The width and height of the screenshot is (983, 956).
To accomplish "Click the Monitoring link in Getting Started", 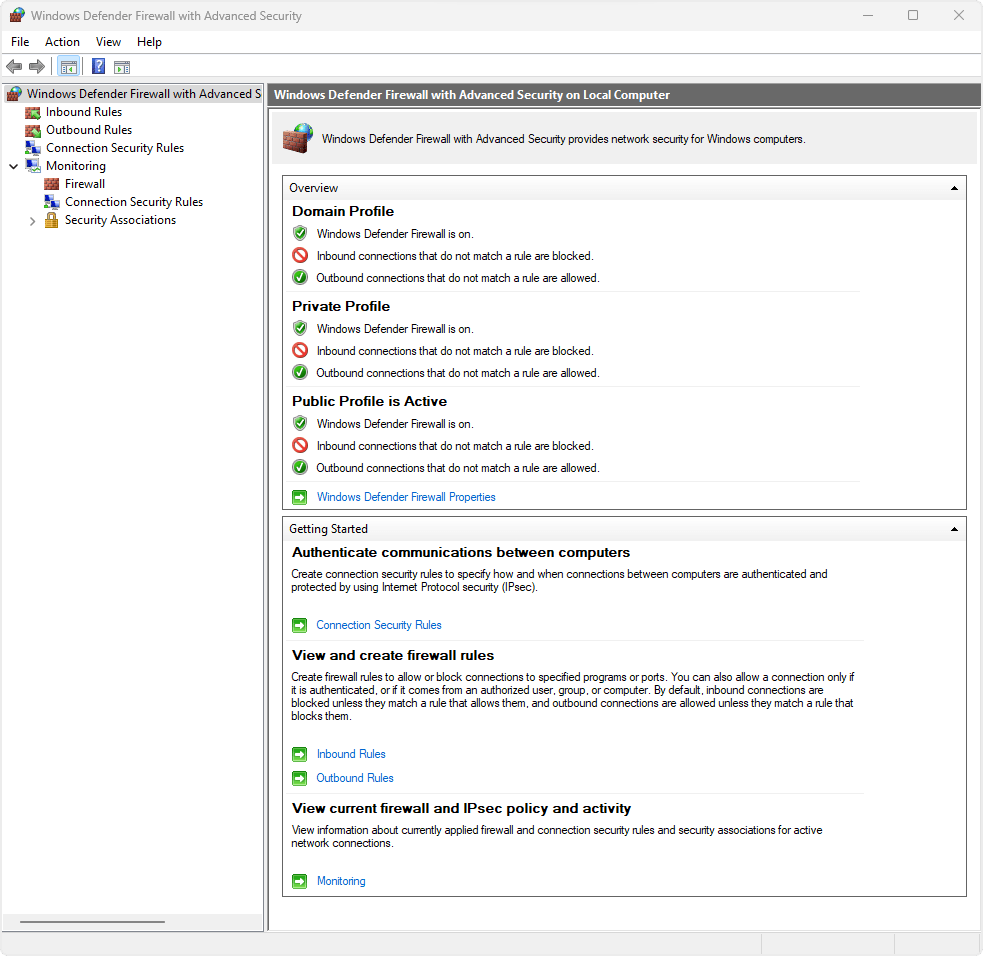I will coord(340,881).
